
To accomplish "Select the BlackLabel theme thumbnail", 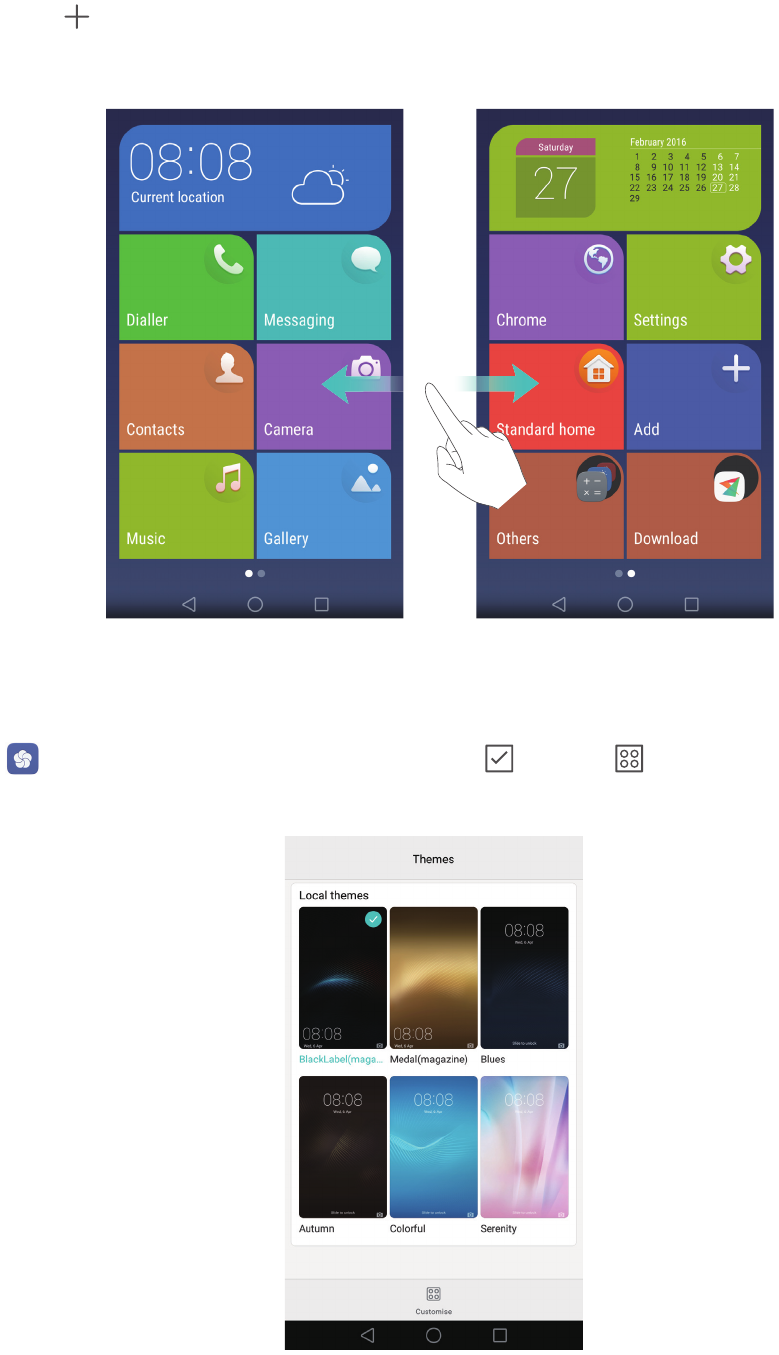I will pos(343,977).
